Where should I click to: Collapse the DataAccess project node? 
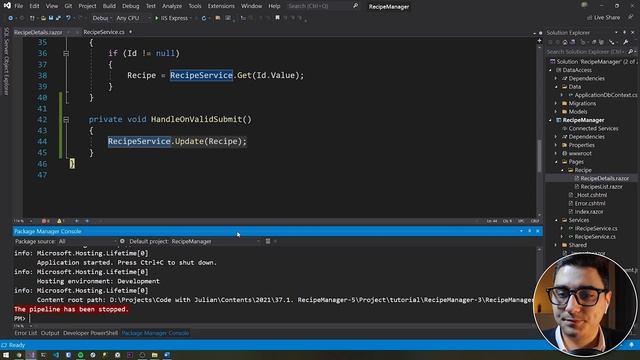click(x=551, y=70)
